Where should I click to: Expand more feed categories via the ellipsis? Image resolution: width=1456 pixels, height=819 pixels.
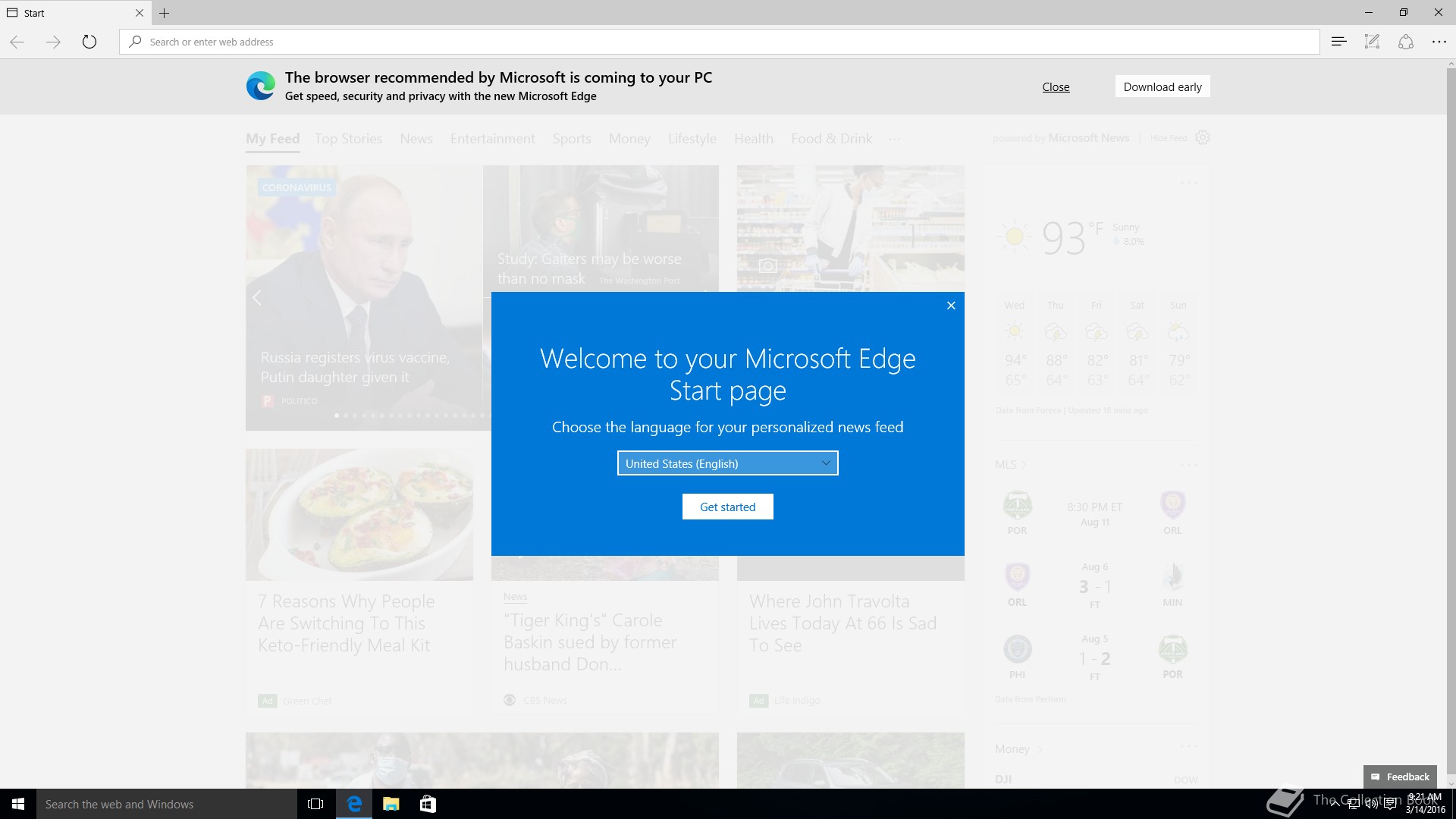895,139
